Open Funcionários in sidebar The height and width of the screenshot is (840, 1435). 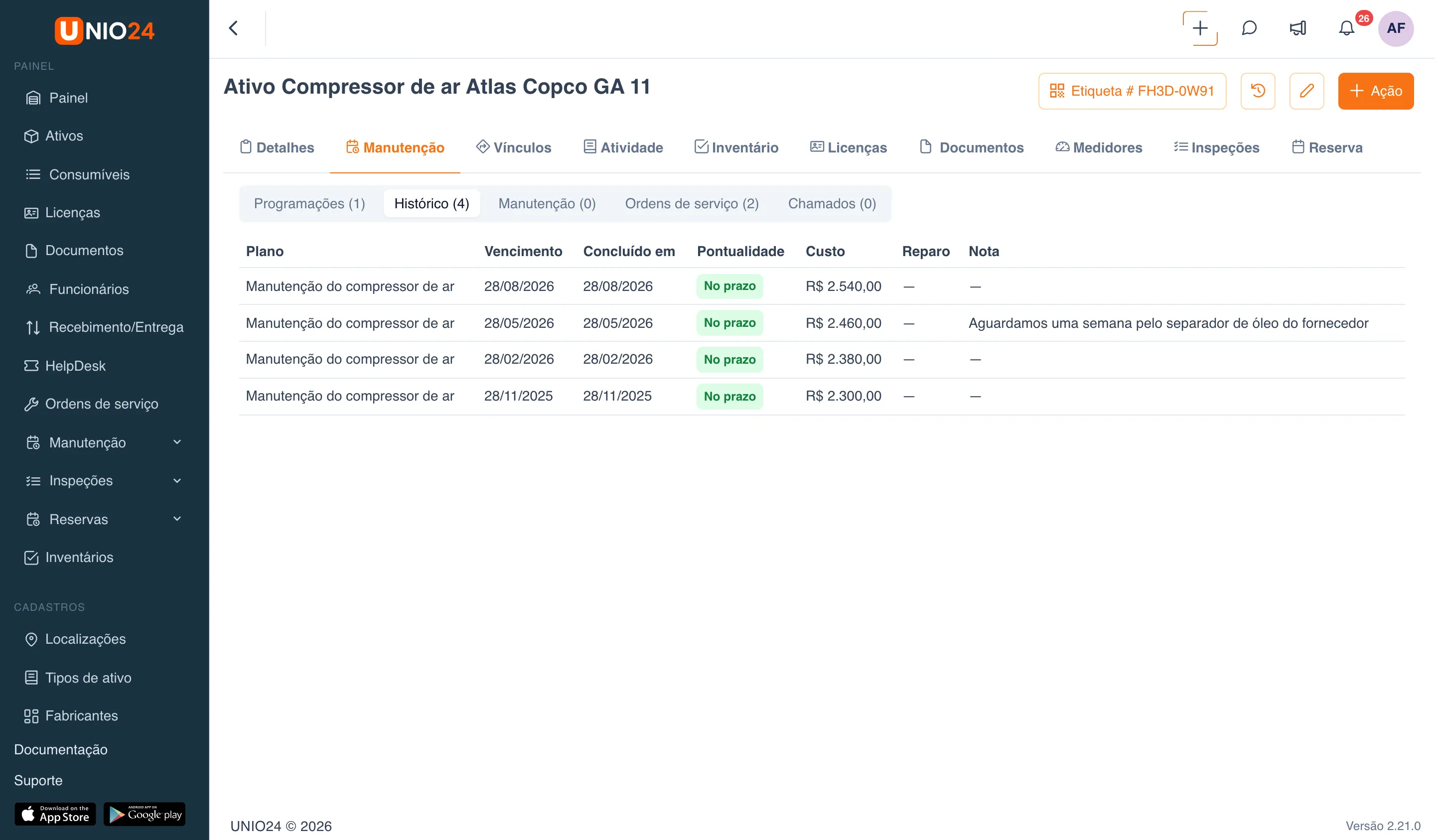point(77,289)
